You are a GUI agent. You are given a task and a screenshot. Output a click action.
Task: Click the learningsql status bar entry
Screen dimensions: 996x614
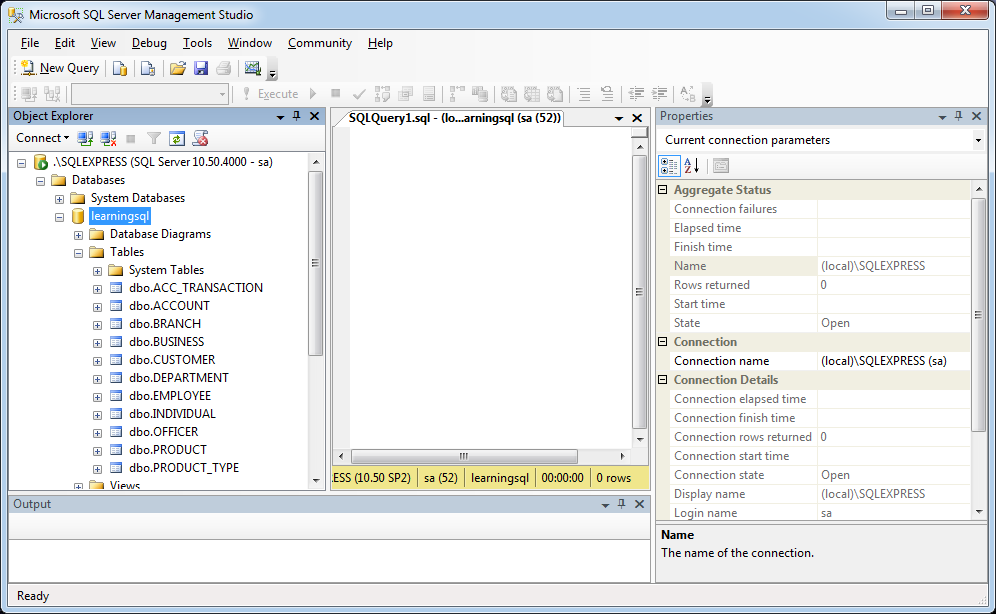point(499,478)
